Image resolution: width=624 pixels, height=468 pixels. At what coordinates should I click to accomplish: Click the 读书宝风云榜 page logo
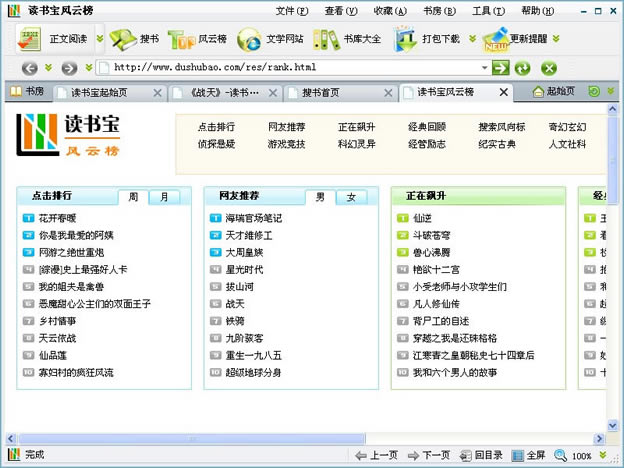click(68, 135)
